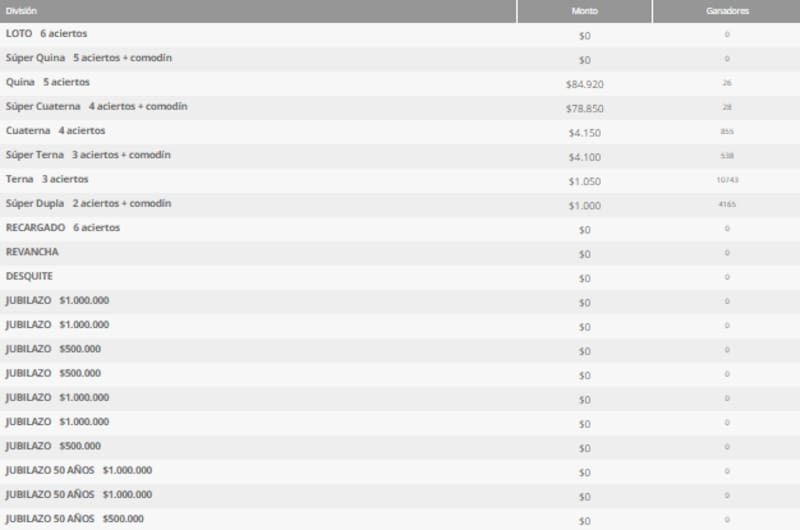This screenshot has width=800, height=530.
Task: Click the 10743 winners count
Action: pos(726,181)
